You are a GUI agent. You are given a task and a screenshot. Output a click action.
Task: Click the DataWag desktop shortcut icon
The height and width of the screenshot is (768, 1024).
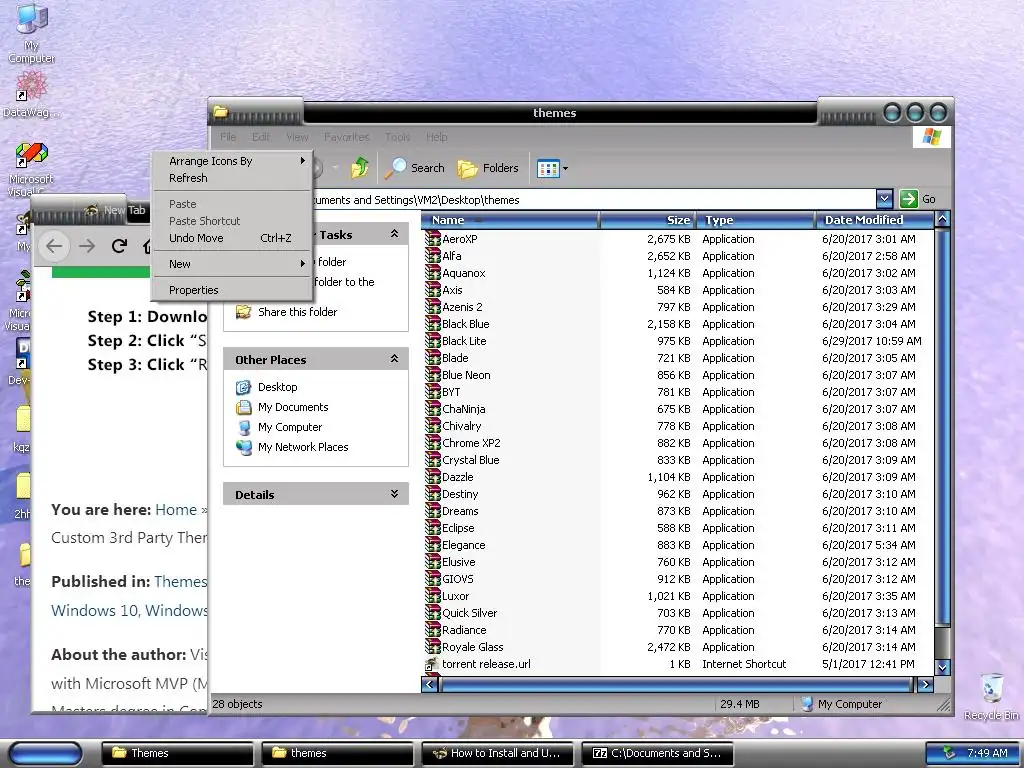(x=31, y=85)
